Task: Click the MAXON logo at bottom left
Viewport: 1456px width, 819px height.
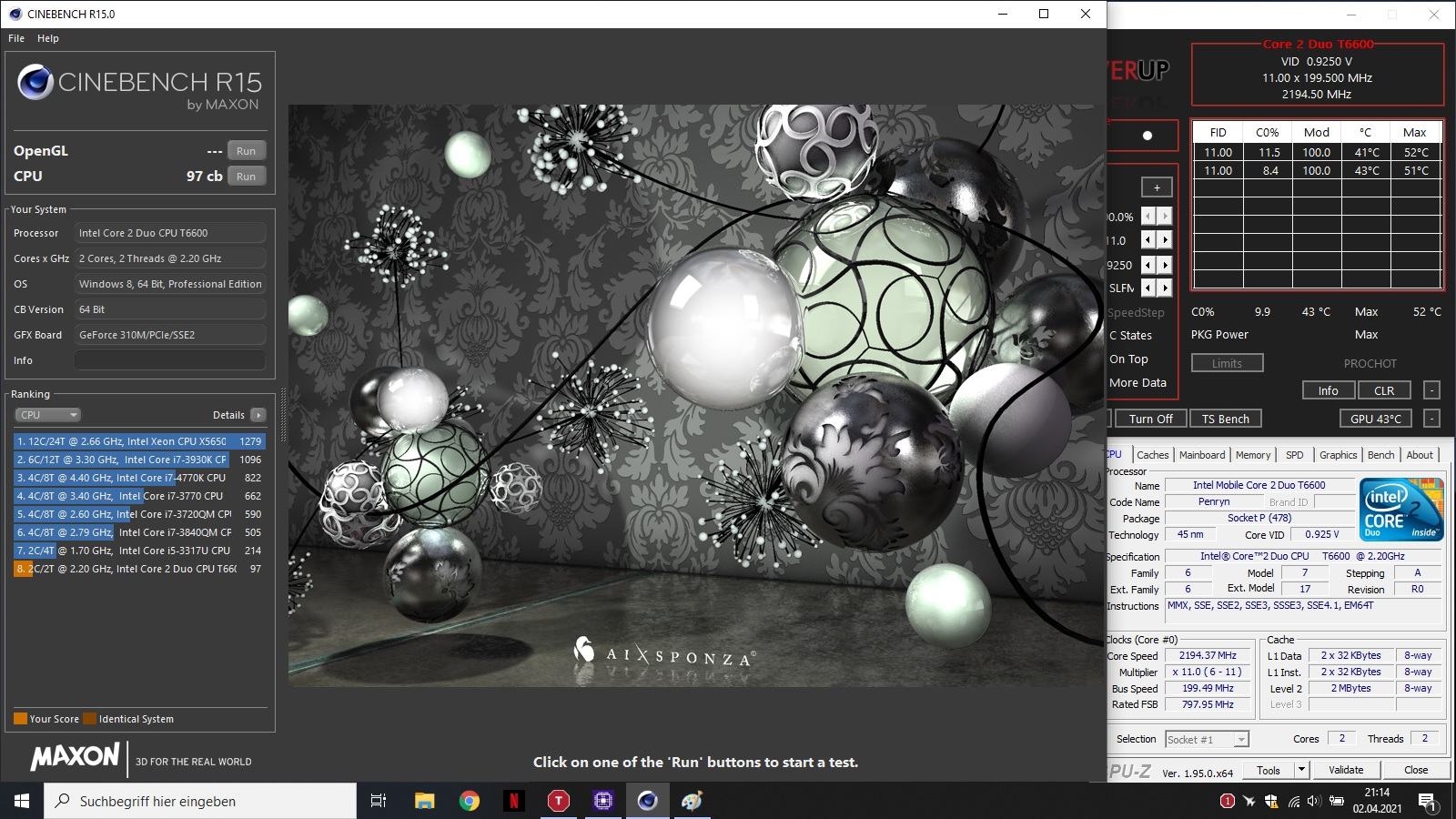Action: (75, 757)
